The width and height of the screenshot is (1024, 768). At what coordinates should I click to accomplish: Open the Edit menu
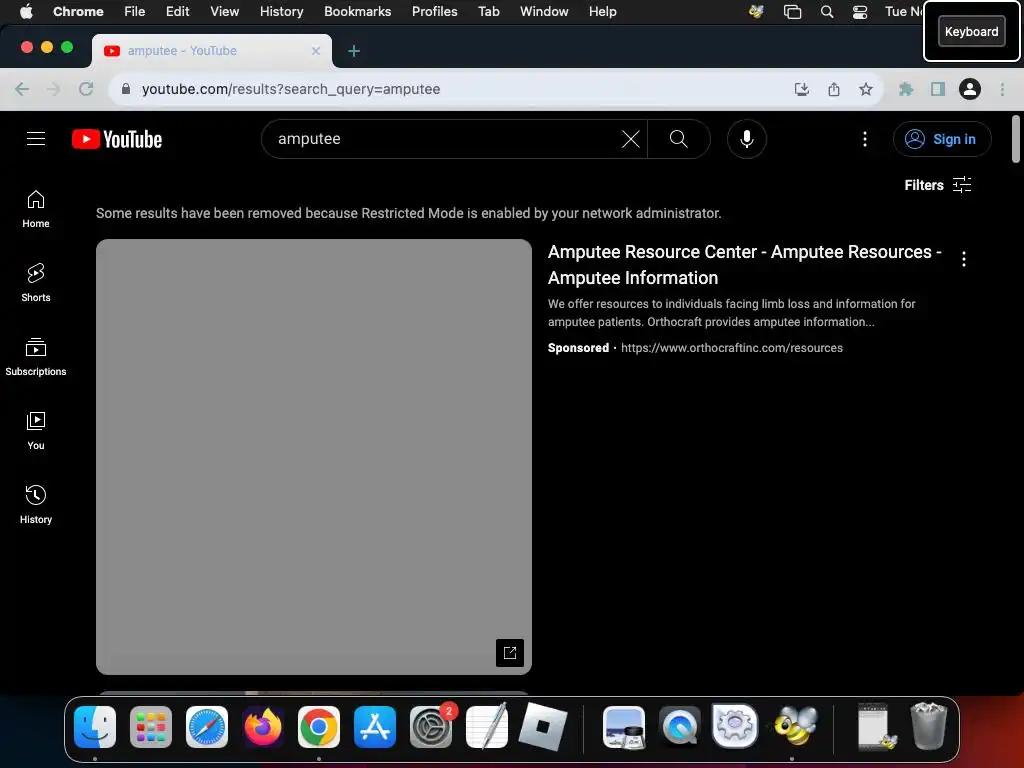click(x=177, y=12)
